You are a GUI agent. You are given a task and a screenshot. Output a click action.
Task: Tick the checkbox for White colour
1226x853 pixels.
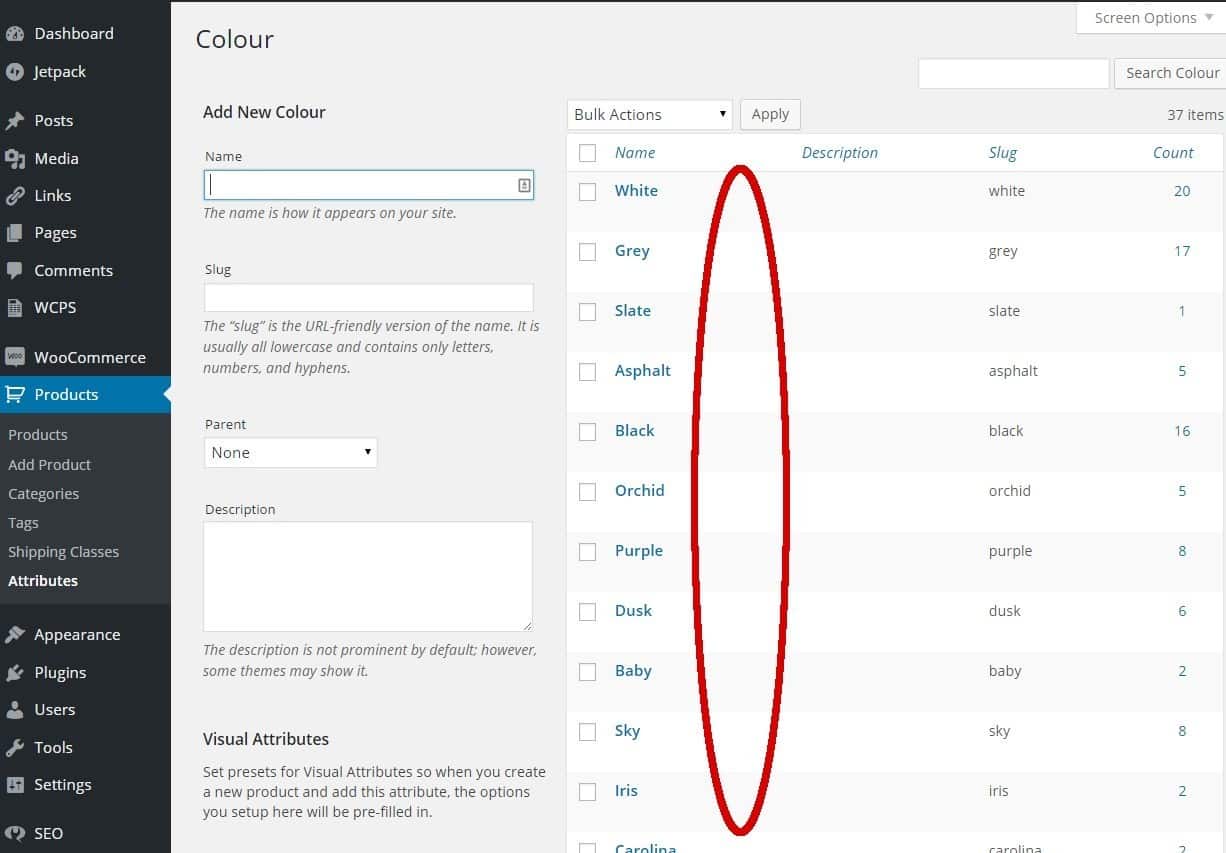(588, 191)
